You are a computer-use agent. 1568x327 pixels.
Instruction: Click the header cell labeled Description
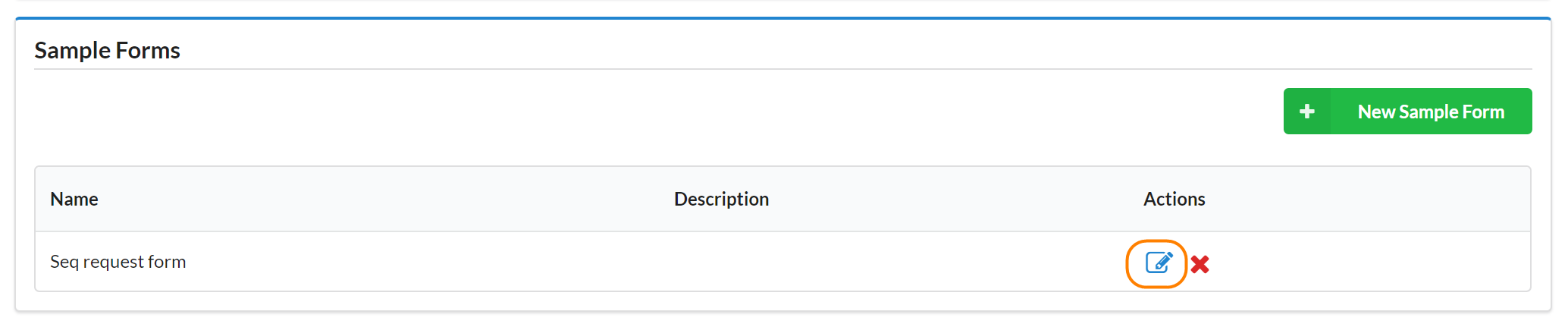click(x=721, y=199)
